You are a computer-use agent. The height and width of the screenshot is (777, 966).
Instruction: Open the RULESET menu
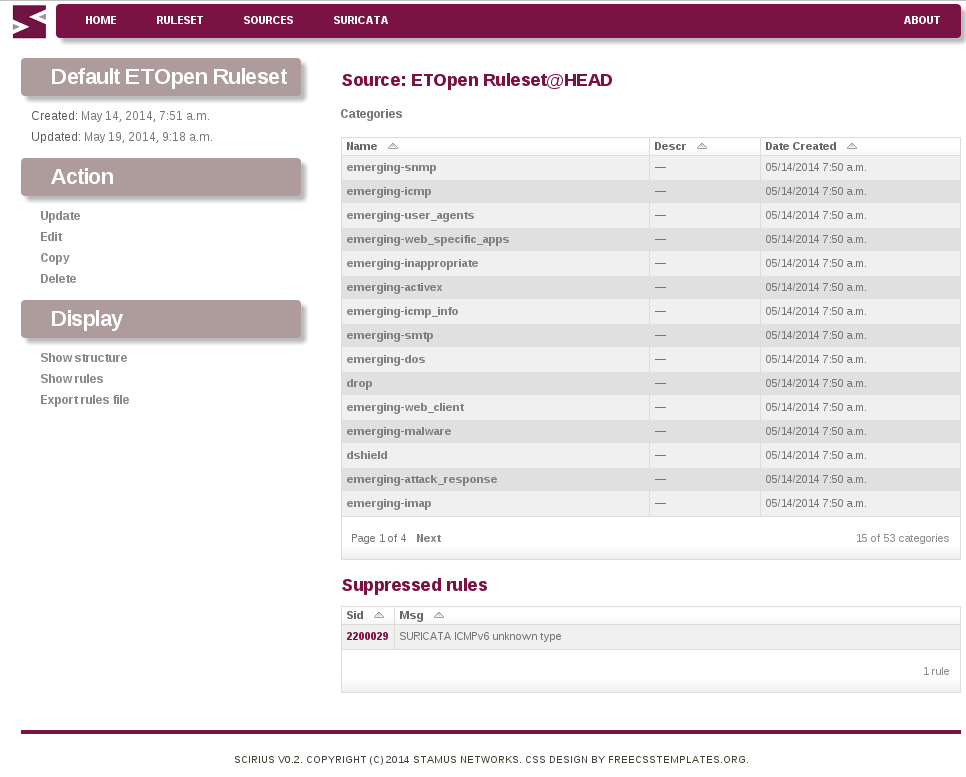[x=179, y=20]
